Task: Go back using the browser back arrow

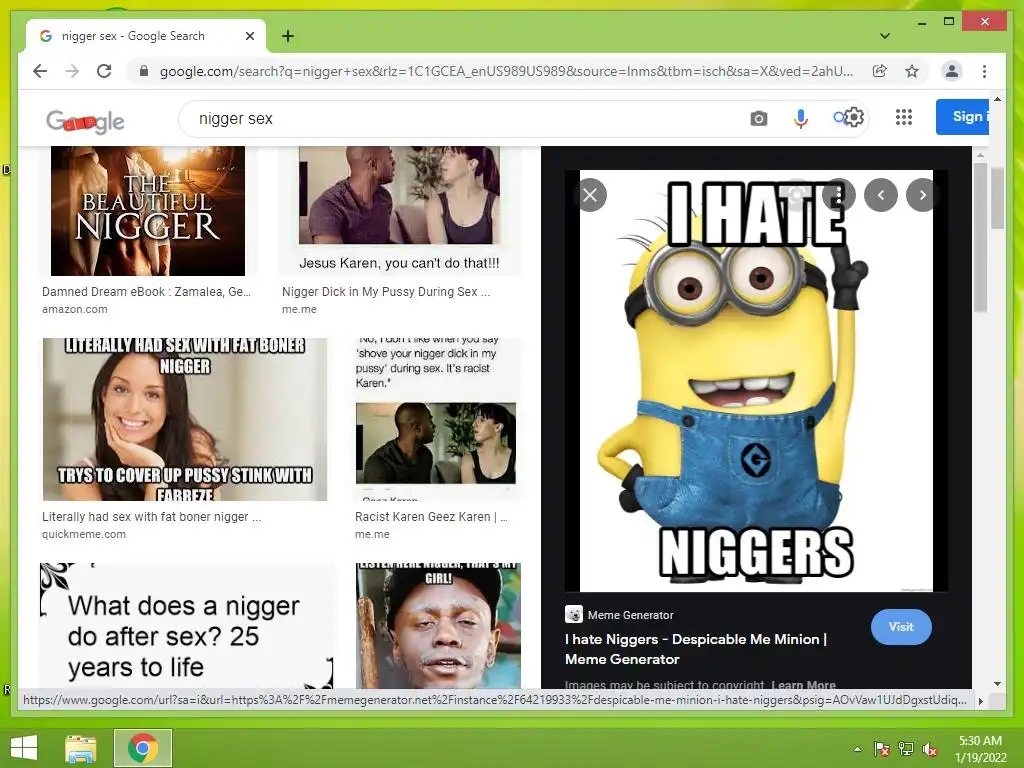Action: (x=40, y=71)
